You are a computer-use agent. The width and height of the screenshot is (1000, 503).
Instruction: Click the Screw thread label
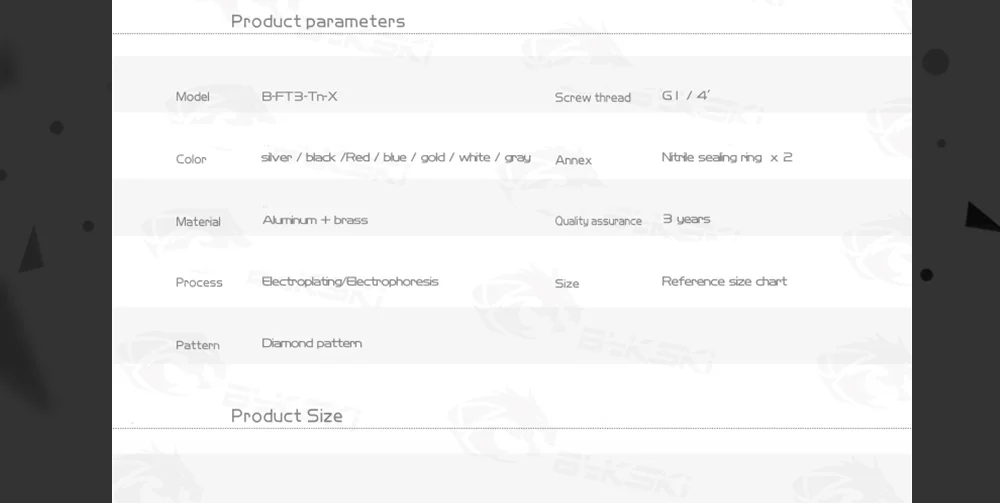point(592,98)
